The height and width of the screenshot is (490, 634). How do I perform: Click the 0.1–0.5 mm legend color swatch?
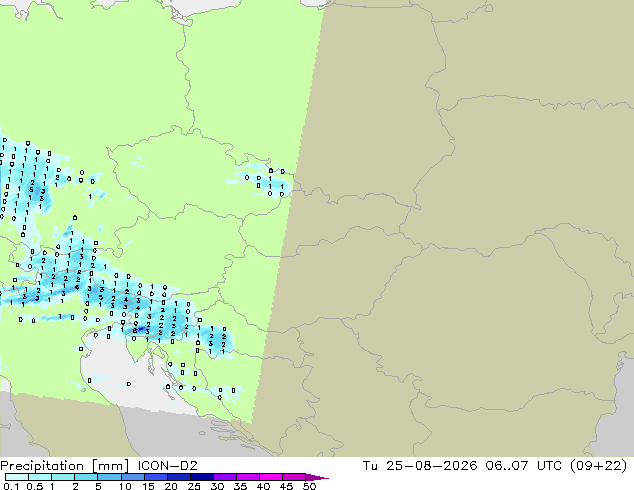tap(17, 477)
